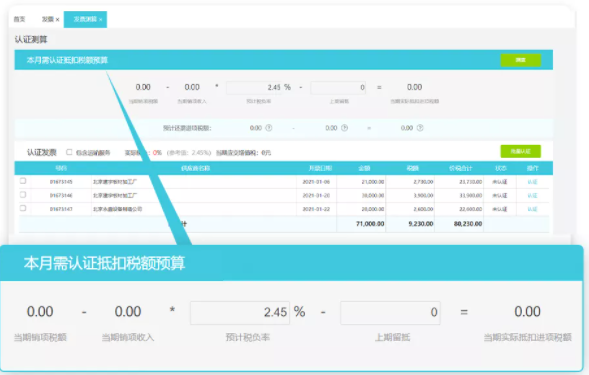The height and width of the screenshot is (375, 589).
Task: Open the help icon between the minus and equals signs in the 预计还票进项税额 row
Action: (344, 128)
